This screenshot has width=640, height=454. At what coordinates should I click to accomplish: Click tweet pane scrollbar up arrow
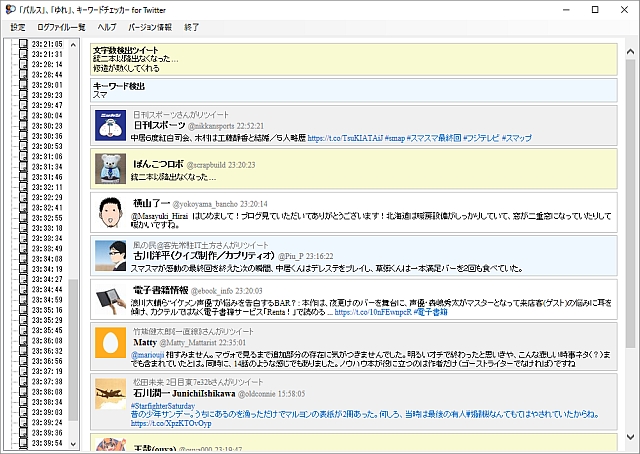pos(630,52)
